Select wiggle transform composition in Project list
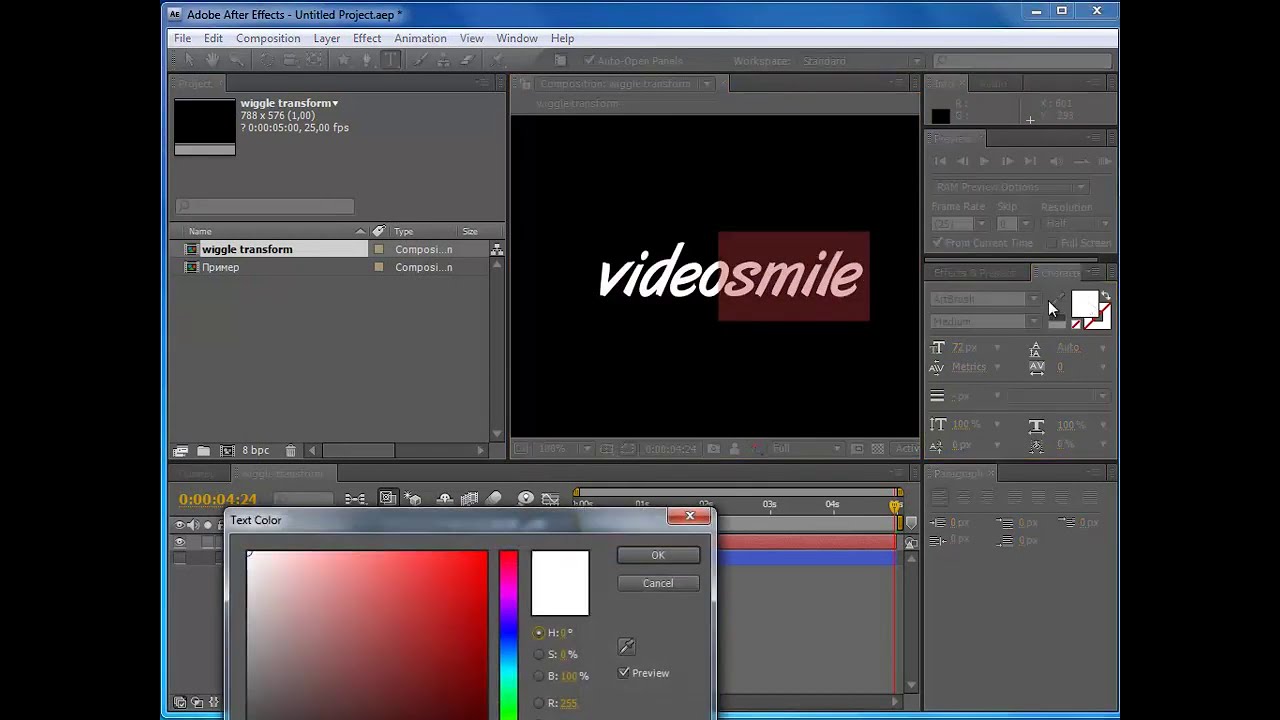 pos(247,249)
